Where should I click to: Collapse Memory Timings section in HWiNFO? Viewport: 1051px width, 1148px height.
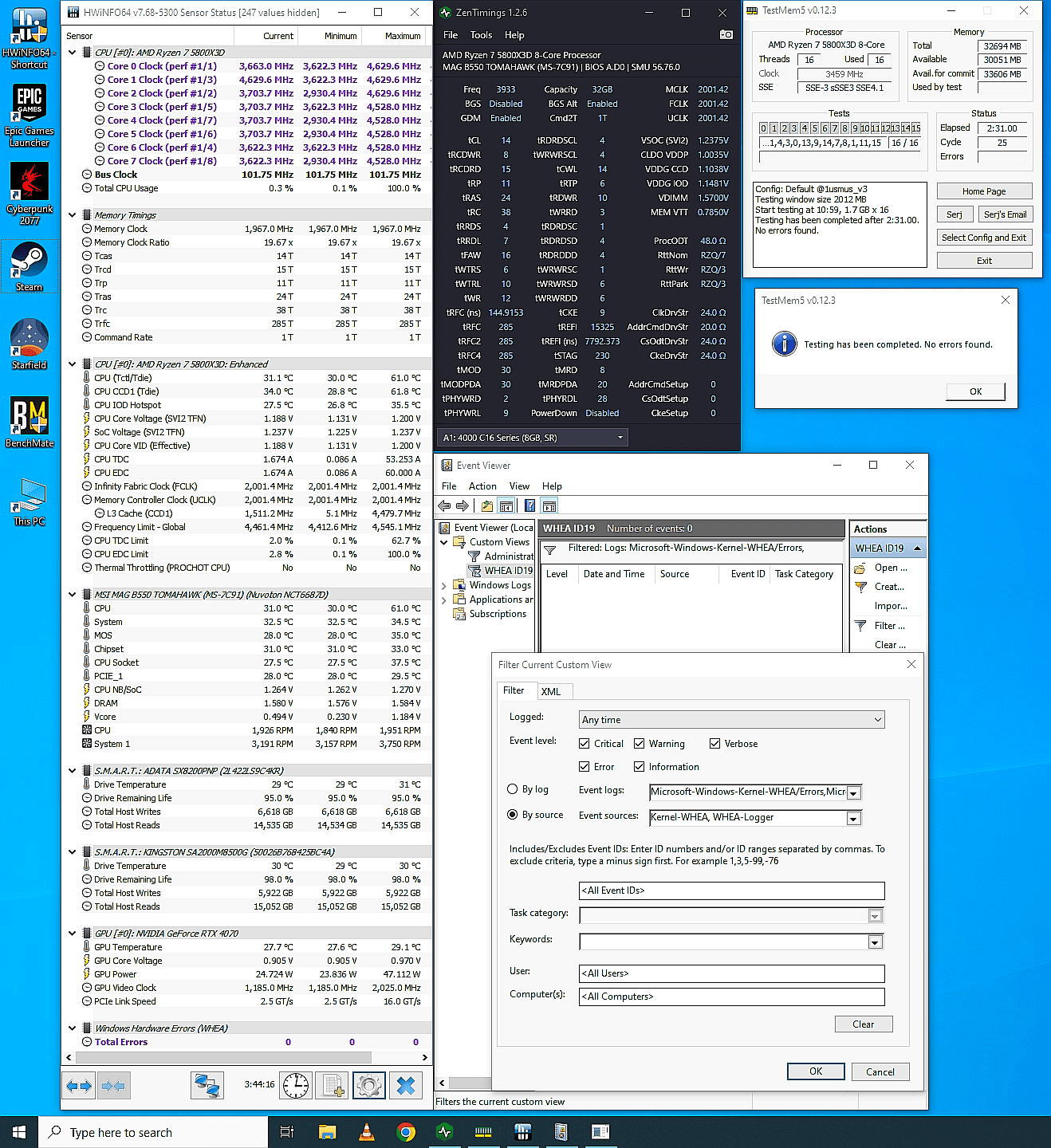(73, 215)
